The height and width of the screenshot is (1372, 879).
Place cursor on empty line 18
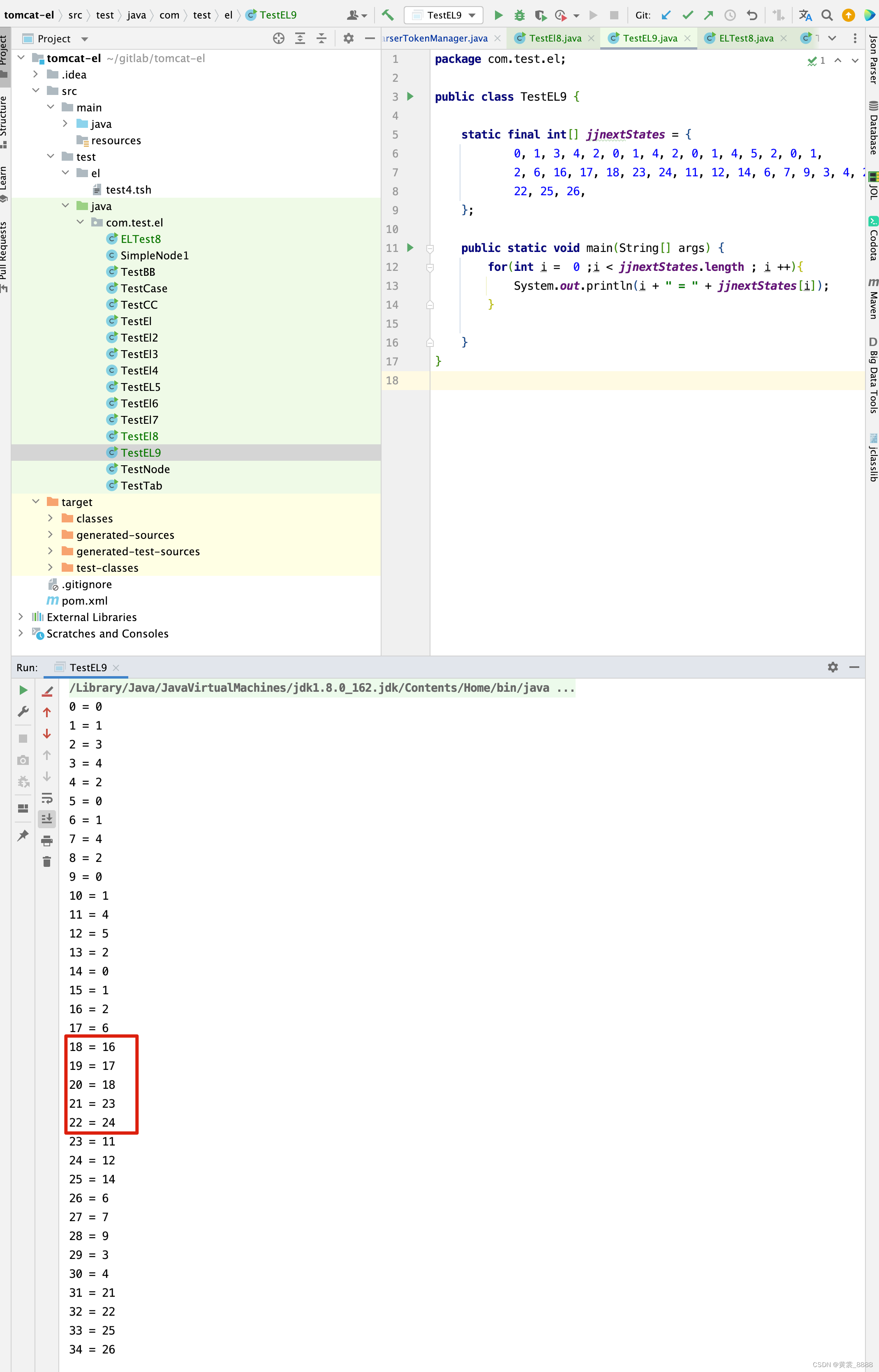point(647,381)
